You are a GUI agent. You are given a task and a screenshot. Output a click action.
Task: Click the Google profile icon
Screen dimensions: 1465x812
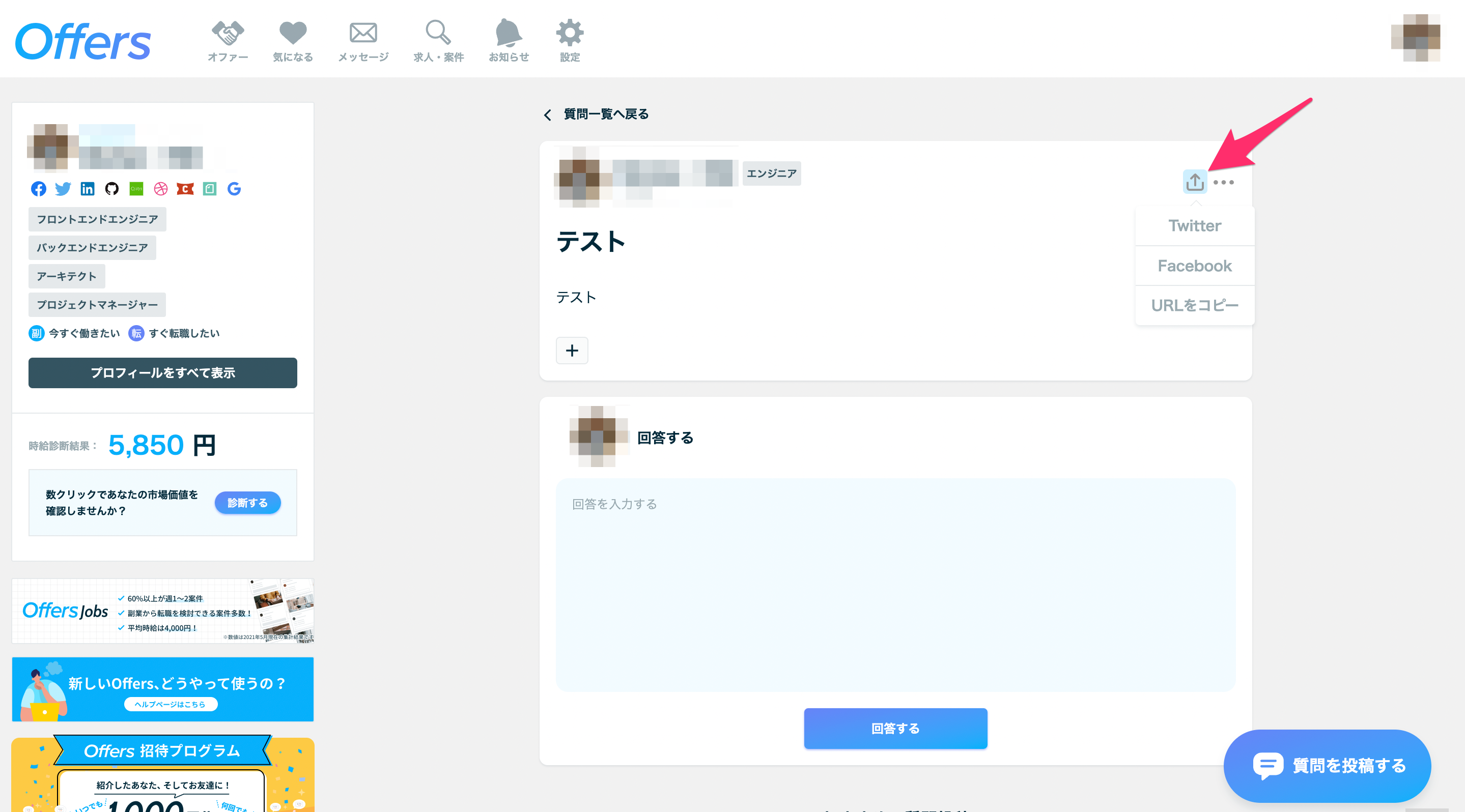click(x=234, y=189)
